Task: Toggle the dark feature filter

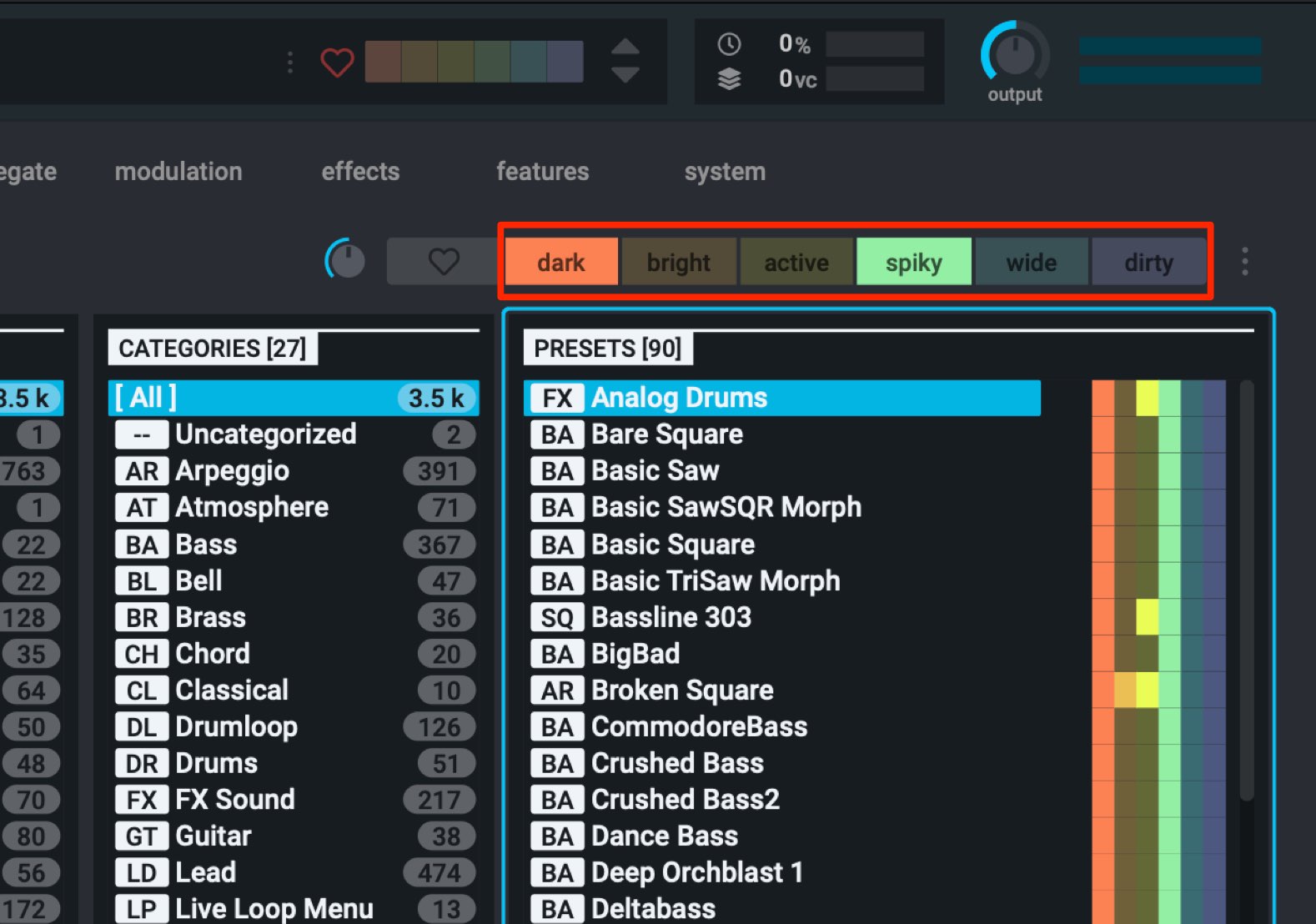Action: (x=561, y=262)
